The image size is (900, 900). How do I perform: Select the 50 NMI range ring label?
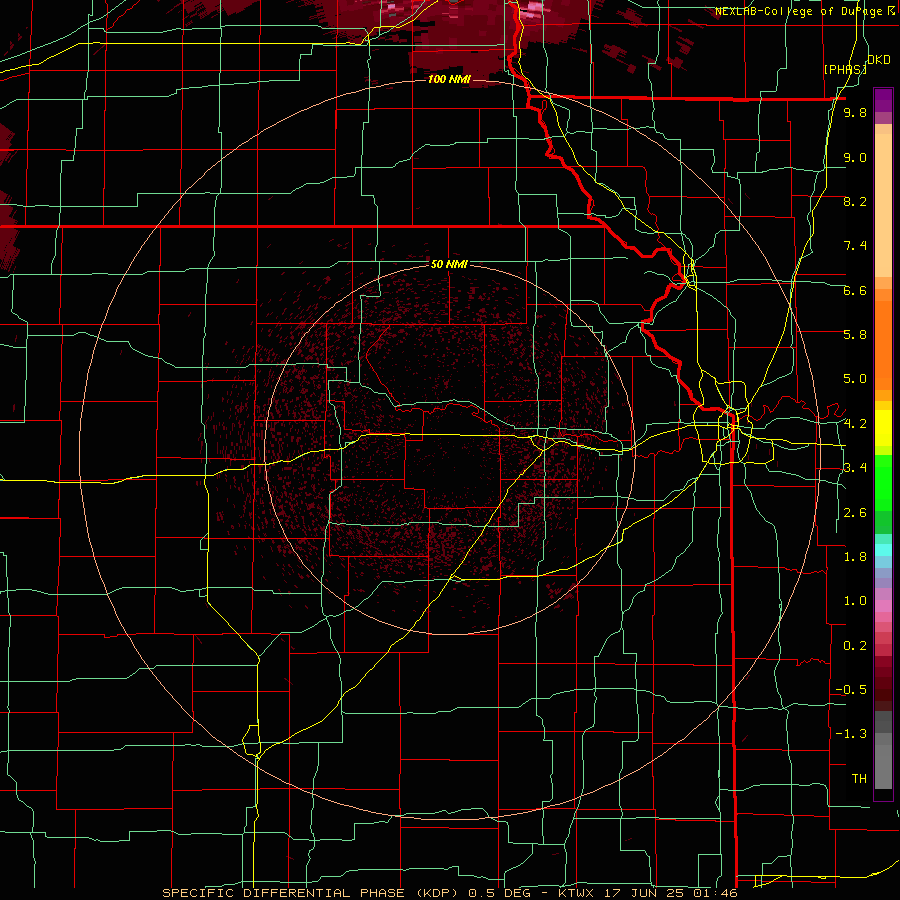[449, 264]
